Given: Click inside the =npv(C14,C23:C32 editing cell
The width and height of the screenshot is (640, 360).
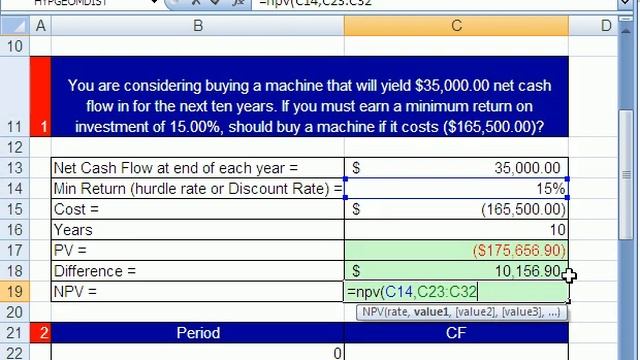Looking at the screenshot, I should [456, 291].
